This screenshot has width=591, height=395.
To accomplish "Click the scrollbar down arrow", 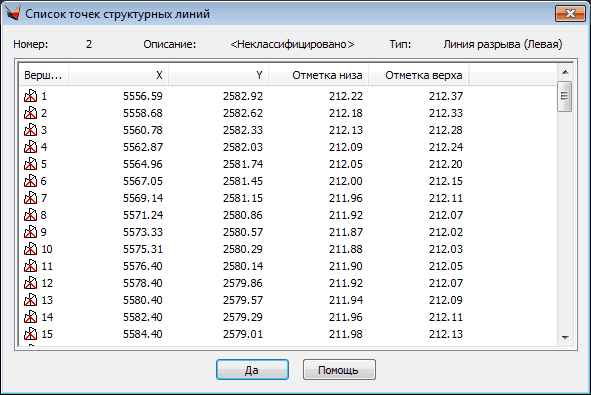I will pos(565,338).
